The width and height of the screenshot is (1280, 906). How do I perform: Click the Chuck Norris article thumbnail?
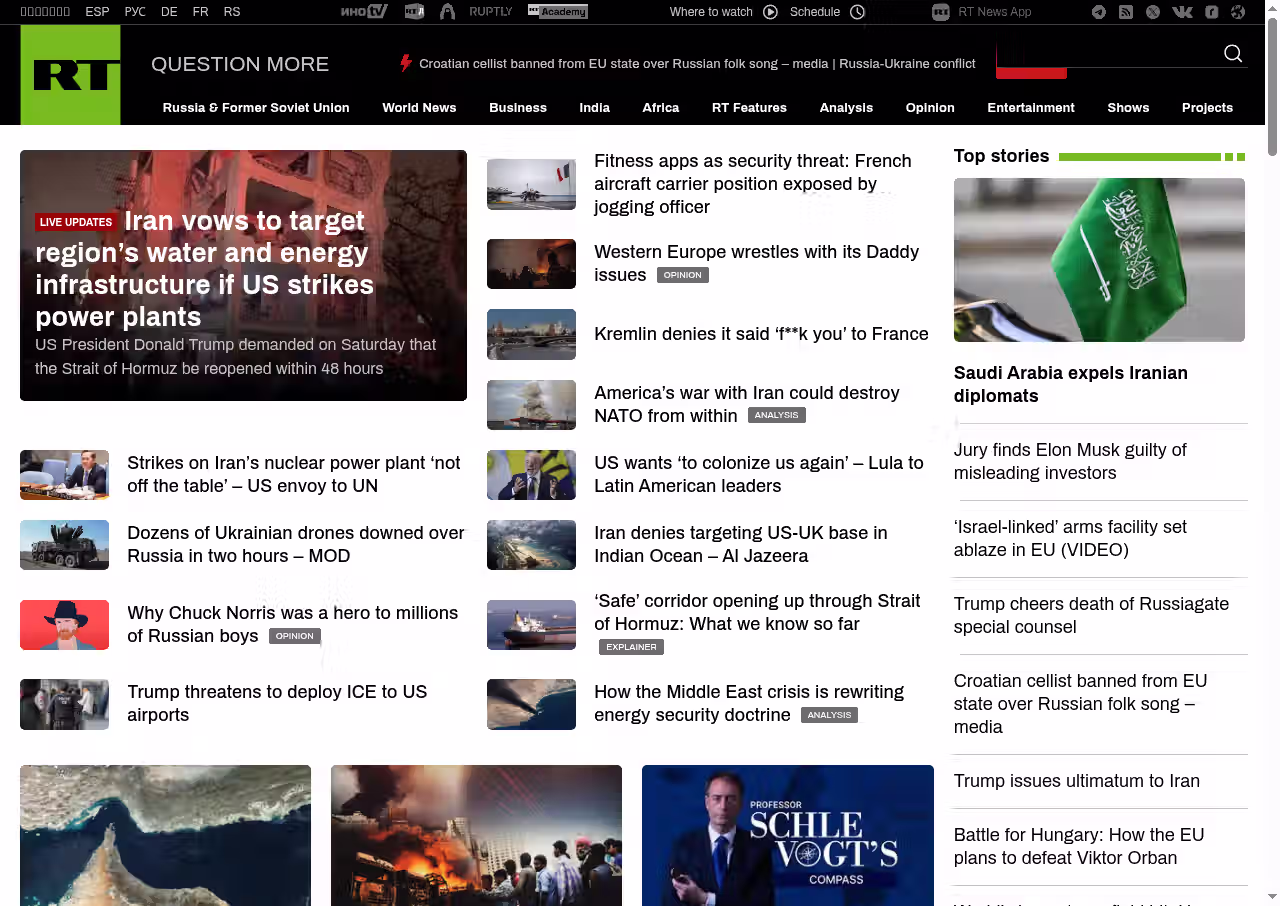(64, 625)
